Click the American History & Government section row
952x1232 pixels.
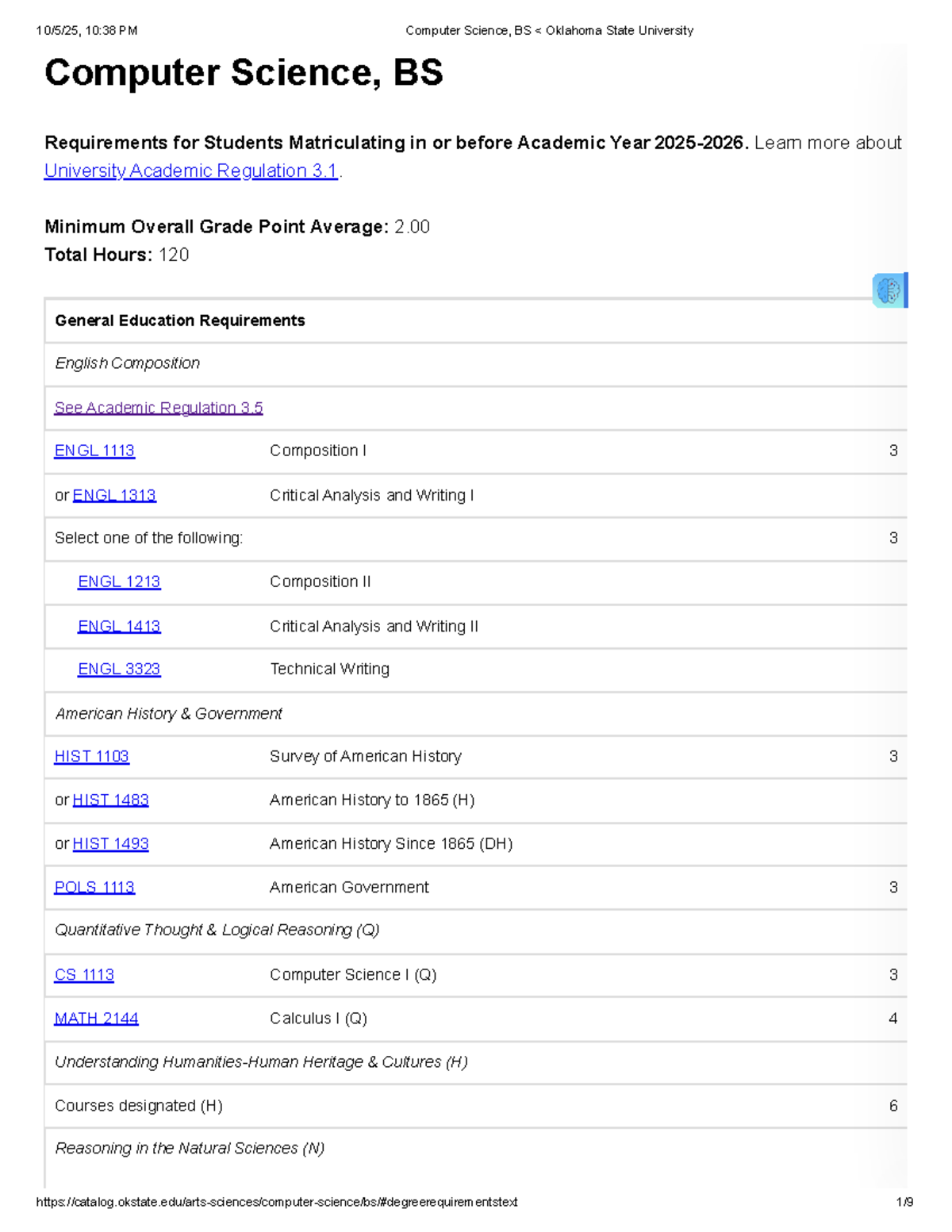pos(168,713)
